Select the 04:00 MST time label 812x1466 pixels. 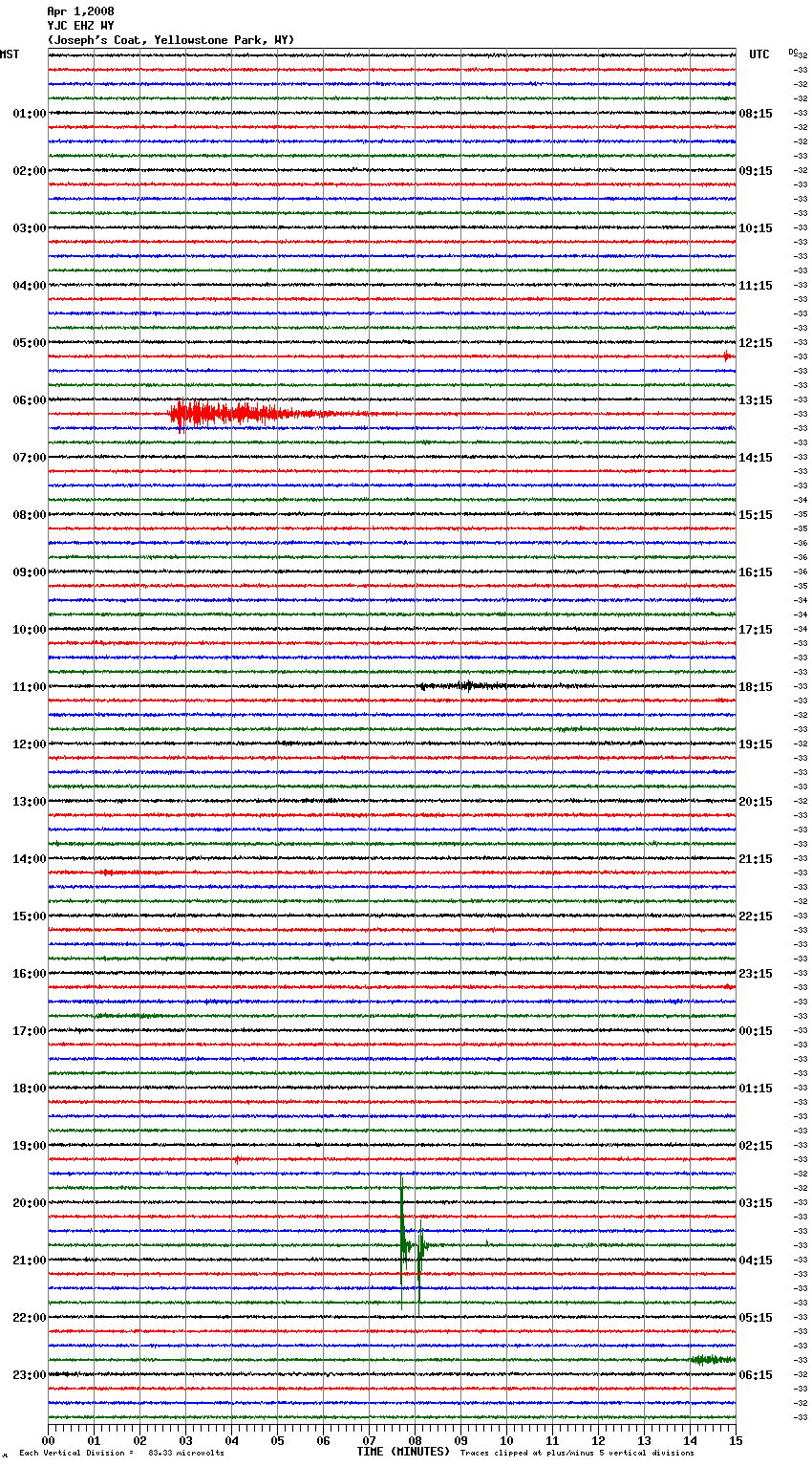click(x=30, y=286)
